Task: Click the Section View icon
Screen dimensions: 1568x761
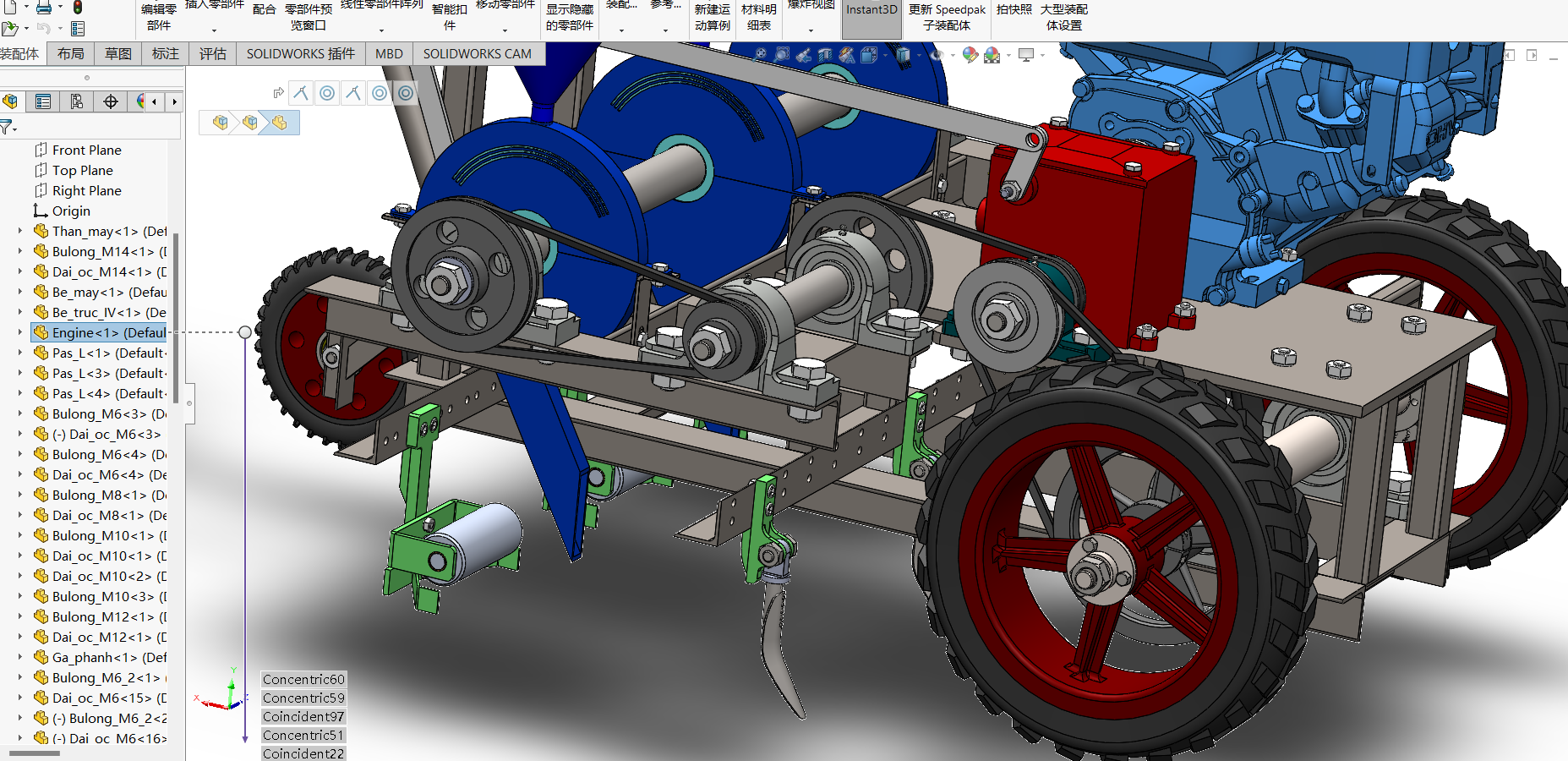Action: (825, 55)
